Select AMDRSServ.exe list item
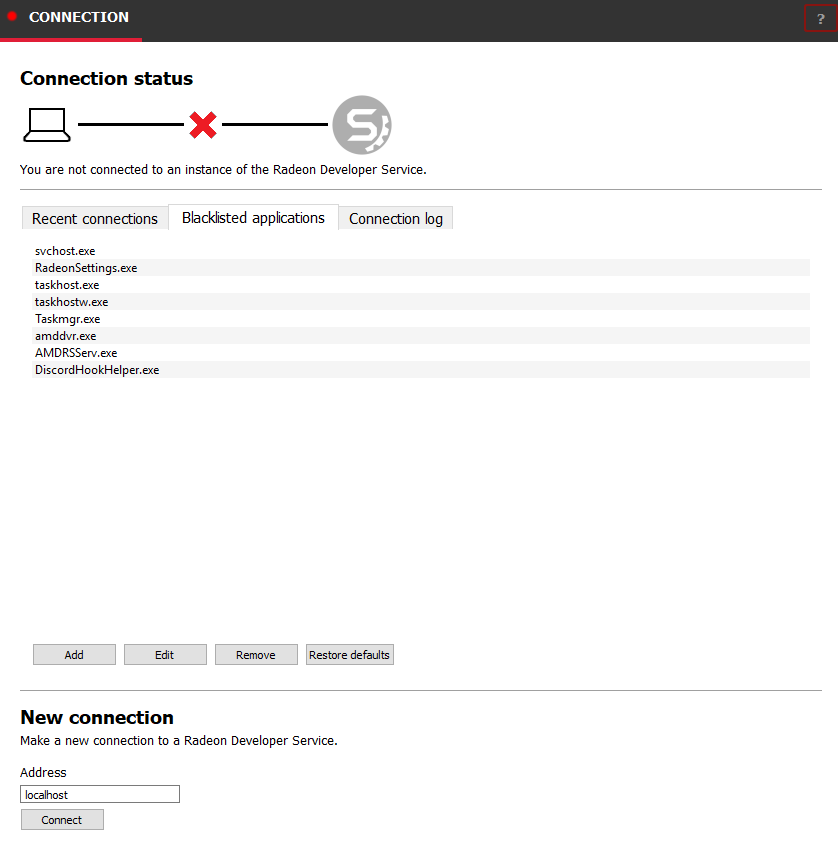The height and width of the screenshot is (843, 838). pos(76,353)
